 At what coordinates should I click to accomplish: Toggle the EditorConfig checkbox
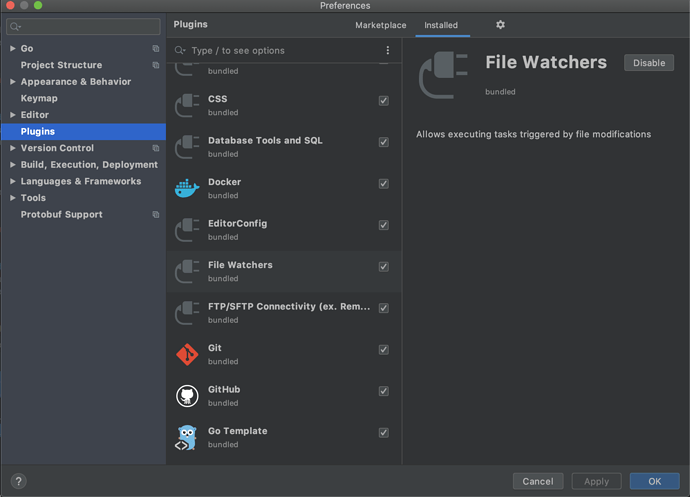pos(384,225)
